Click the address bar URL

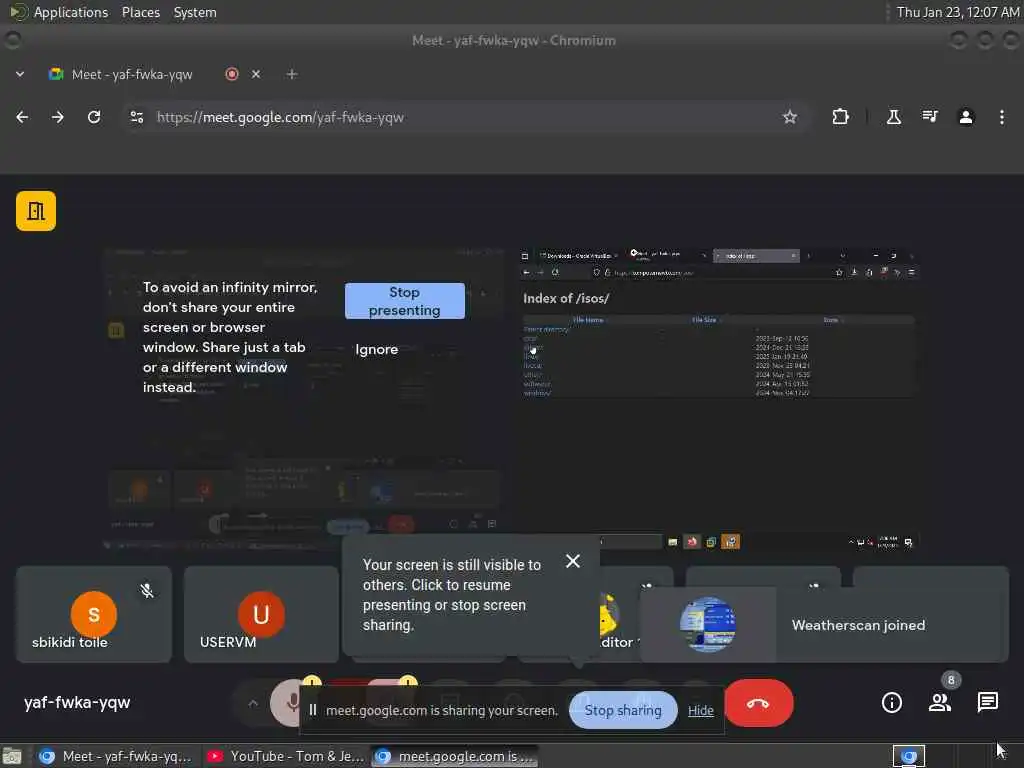280,117
